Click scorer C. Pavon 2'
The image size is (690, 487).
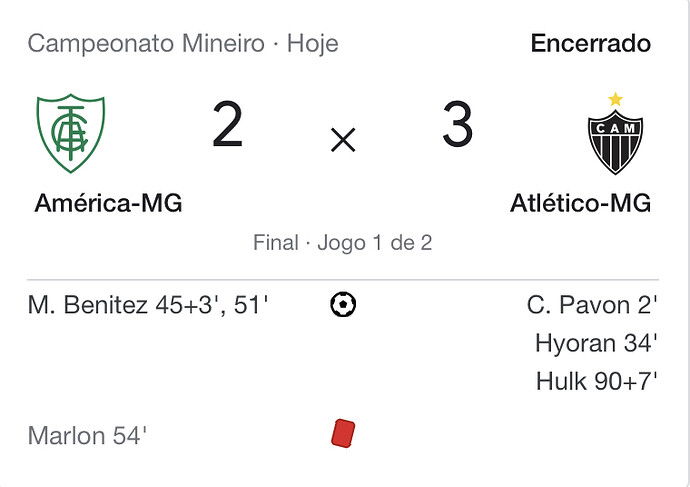tap(592, 305)
